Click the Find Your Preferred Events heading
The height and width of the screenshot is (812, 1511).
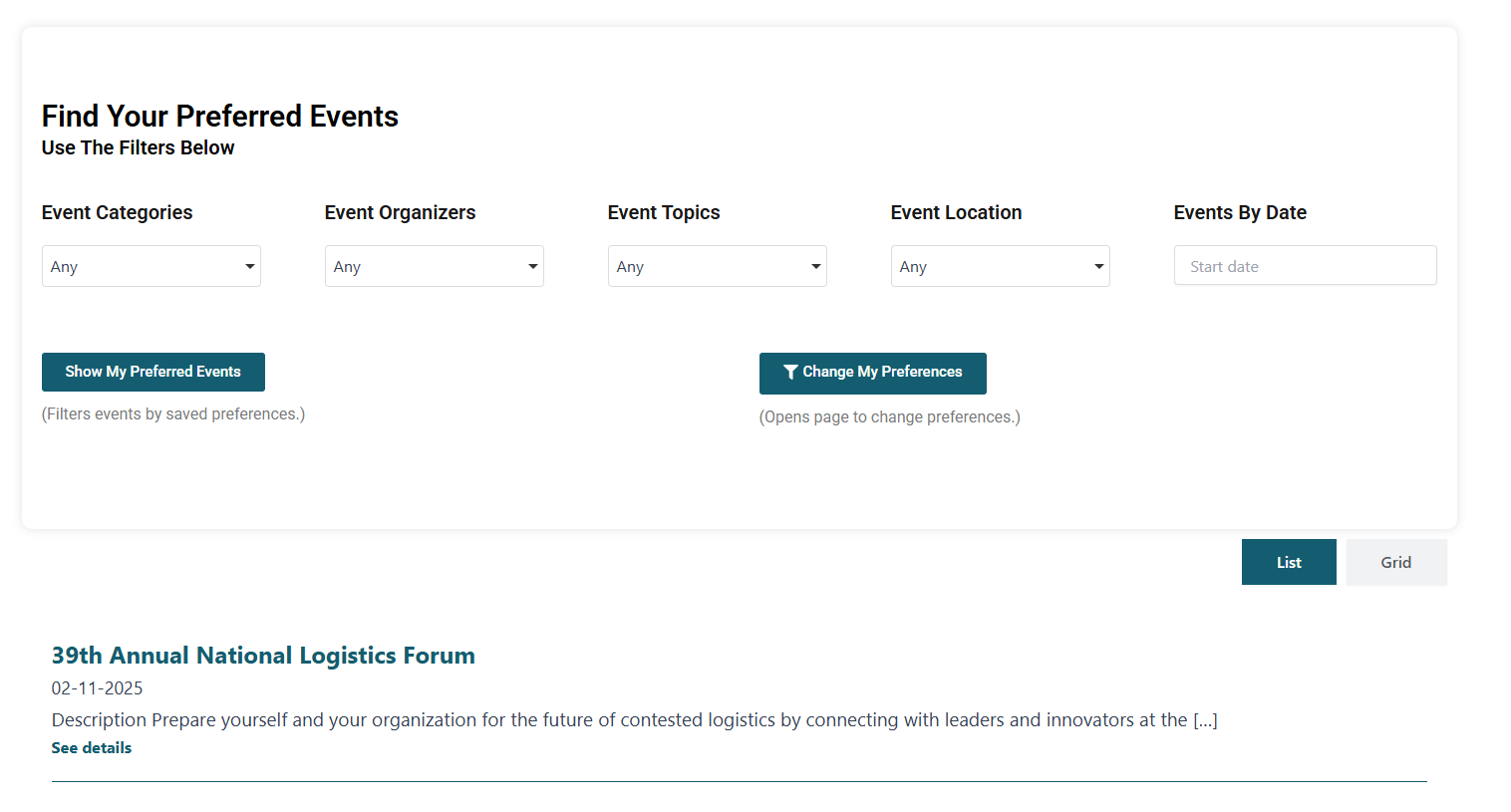pyautogui.click(x=220, y=117)
